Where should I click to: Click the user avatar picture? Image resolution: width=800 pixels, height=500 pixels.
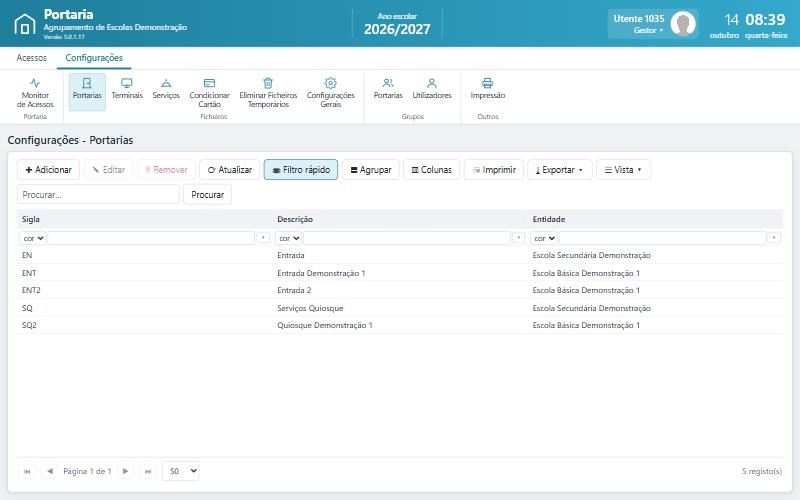tap(683, 23)
